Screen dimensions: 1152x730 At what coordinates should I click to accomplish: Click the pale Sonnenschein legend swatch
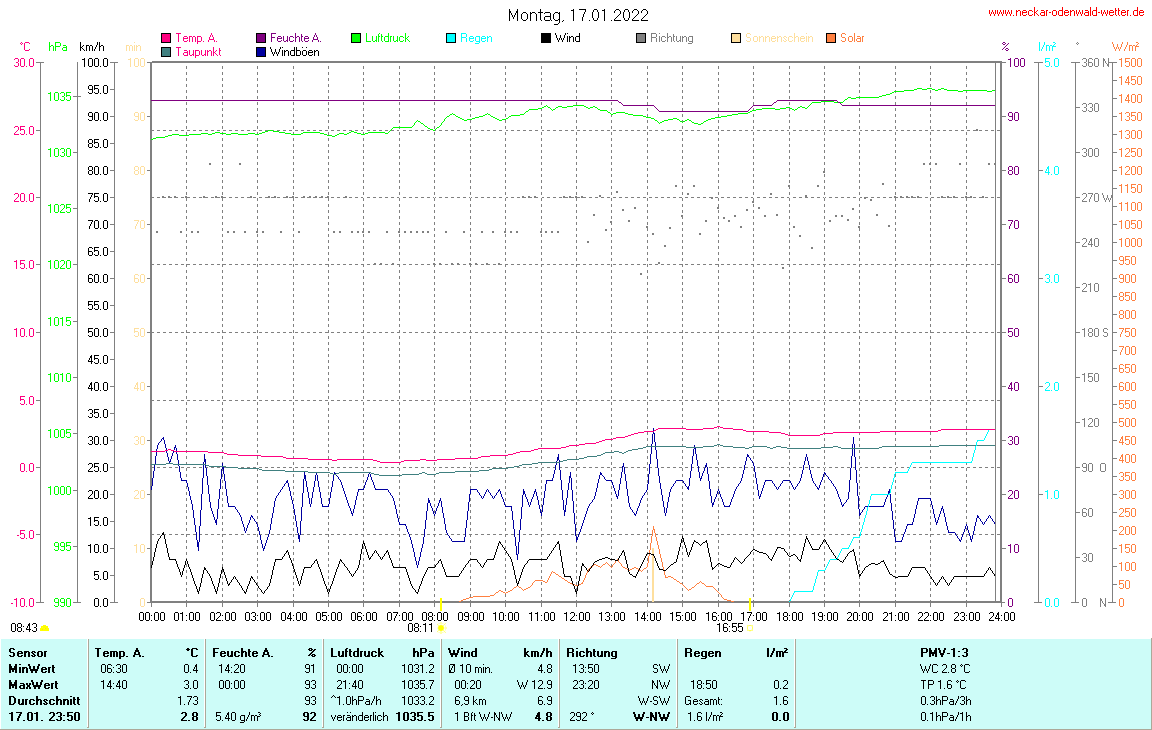pyautogui.click(x=736, y=38)
